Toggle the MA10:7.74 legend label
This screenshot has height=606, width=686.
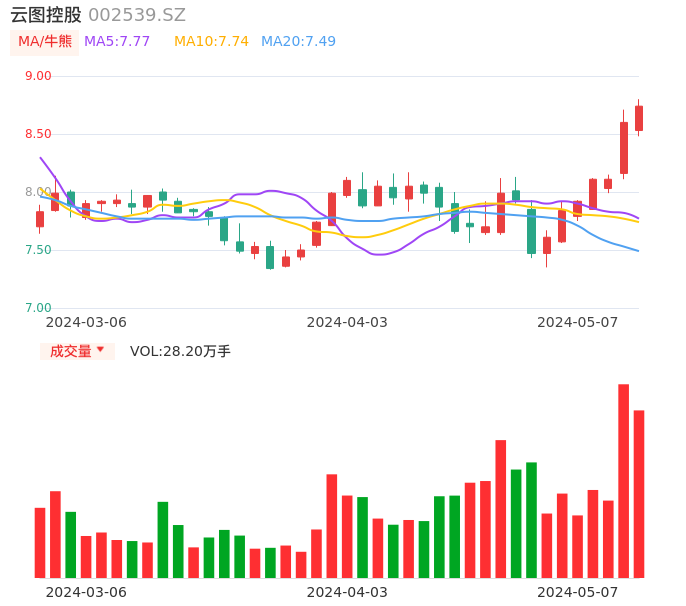pos(211,42)
